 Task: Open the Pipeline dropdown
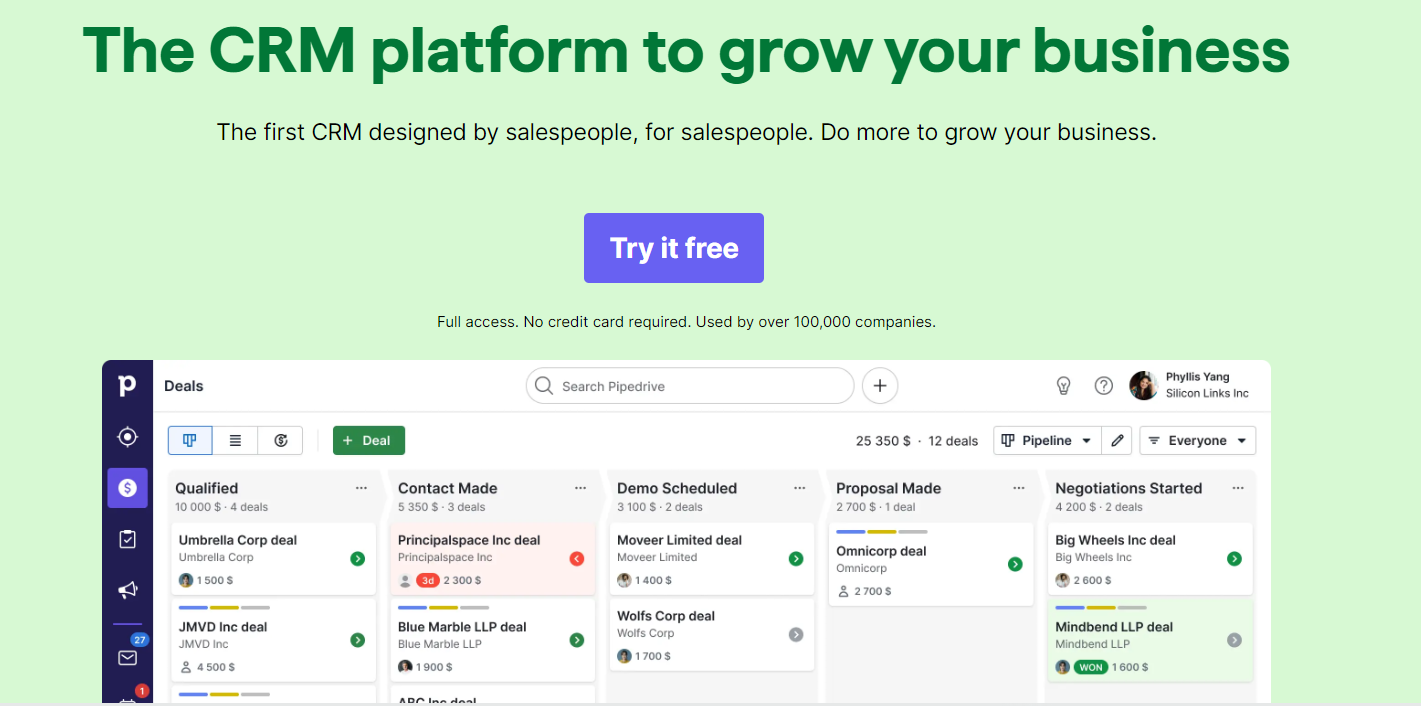click(1046, 440)
